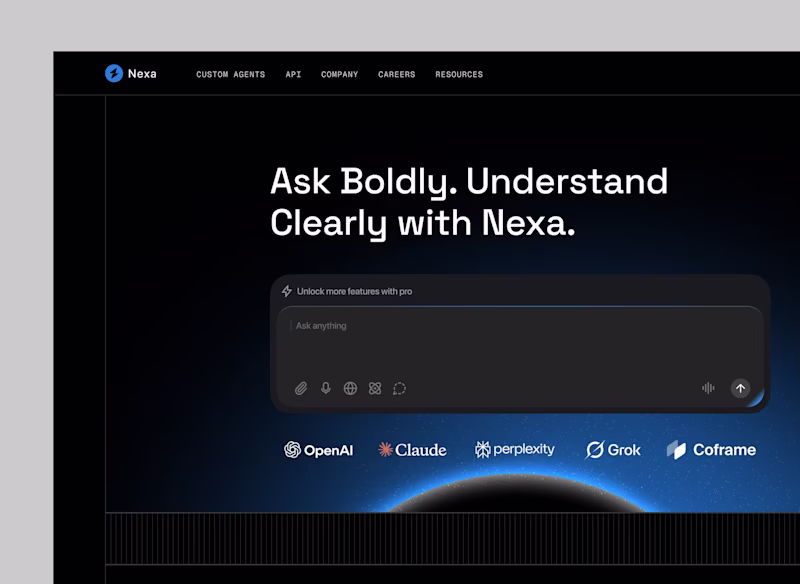Viewport: 800px width, 584px height.
Task: Open the Custom Agents menu
Action: click(x=231, y=74)
